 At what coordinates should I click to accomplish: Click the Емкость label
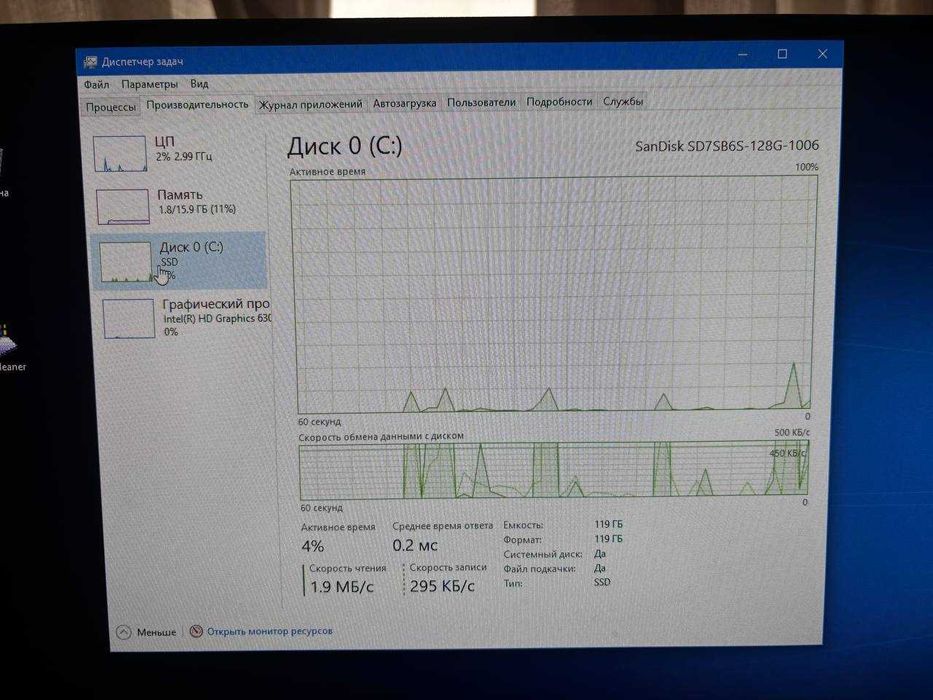coord(523,525)
